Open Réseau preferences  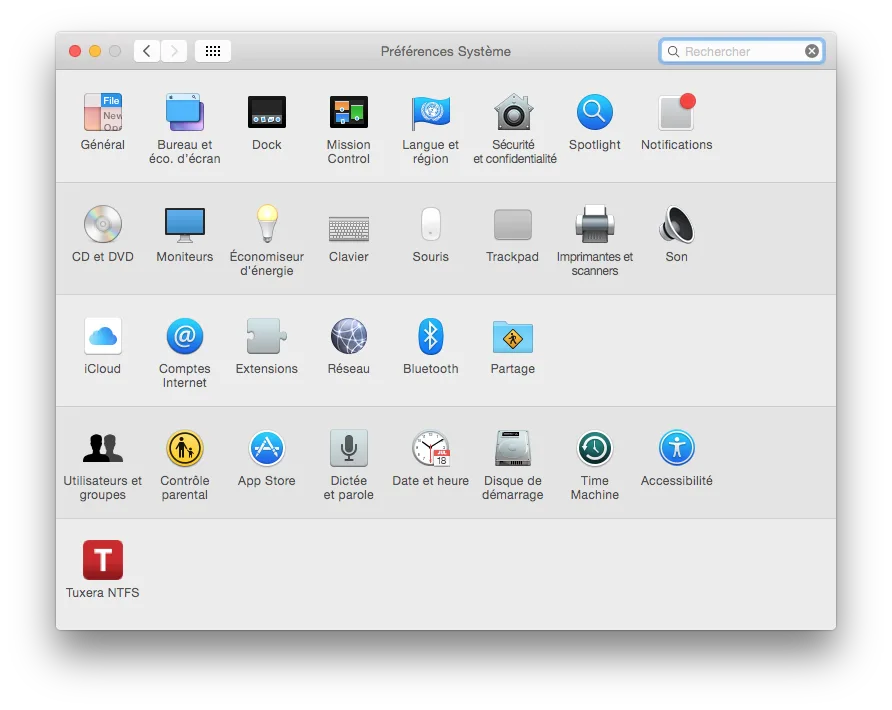(348, 336)
